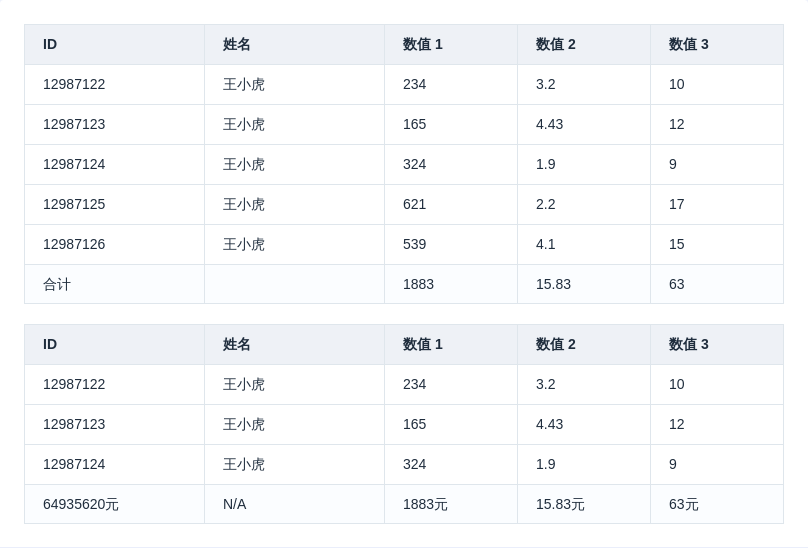Click the 63元 total cell
The width and height of the screenshot is (808, 548).
[x=684, y=504]
